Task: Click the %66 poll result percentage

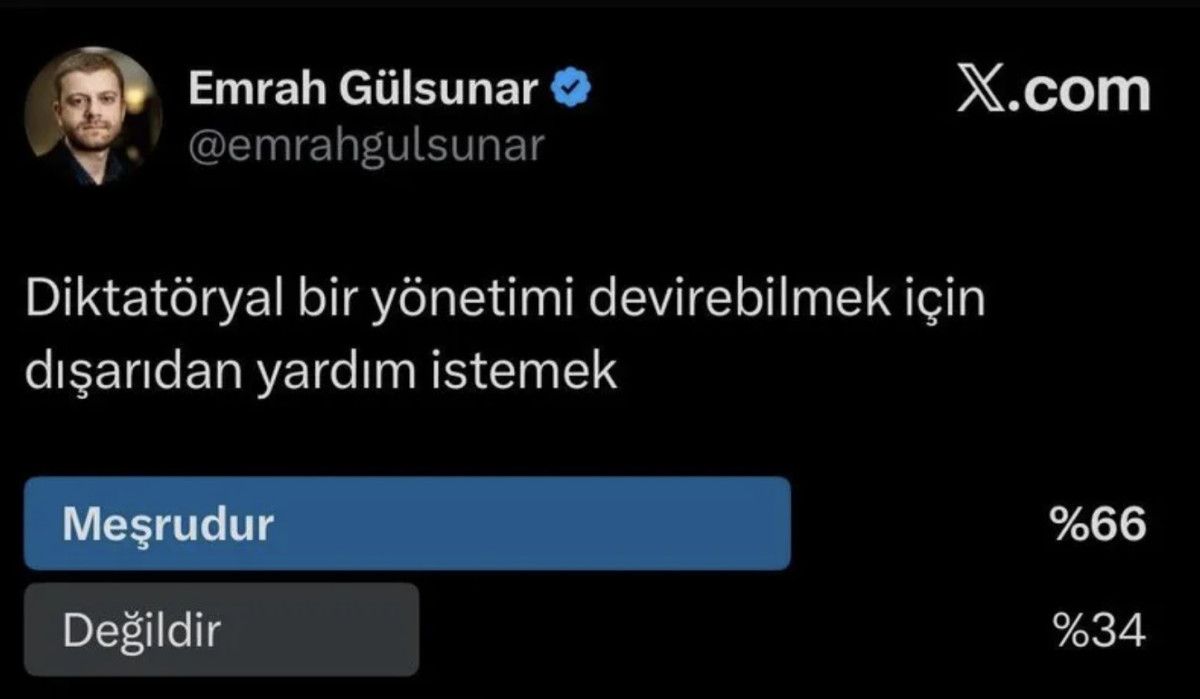Action: [1098, 525]
